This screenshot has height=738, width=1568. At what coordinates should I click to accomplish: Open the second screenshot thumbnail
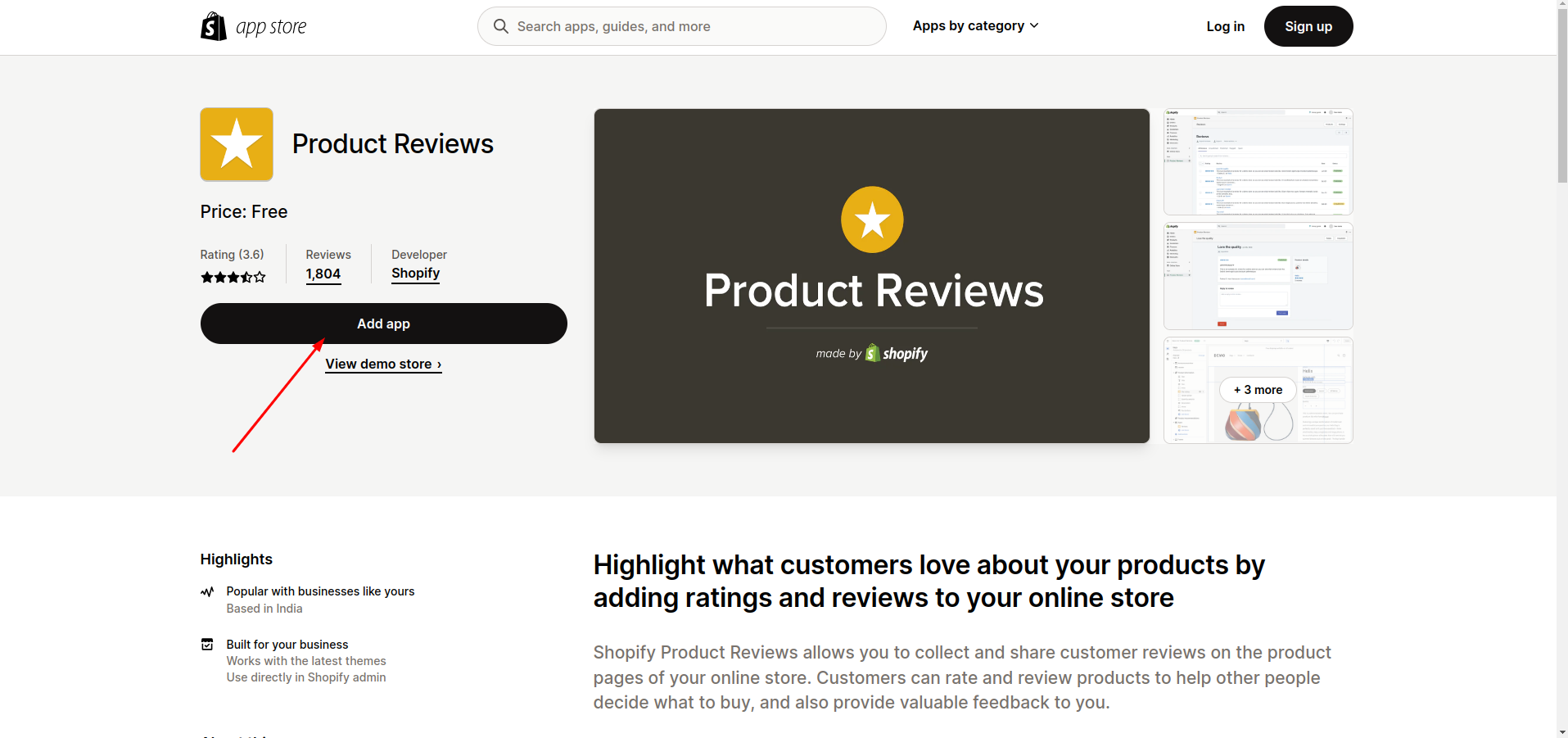1258,276
